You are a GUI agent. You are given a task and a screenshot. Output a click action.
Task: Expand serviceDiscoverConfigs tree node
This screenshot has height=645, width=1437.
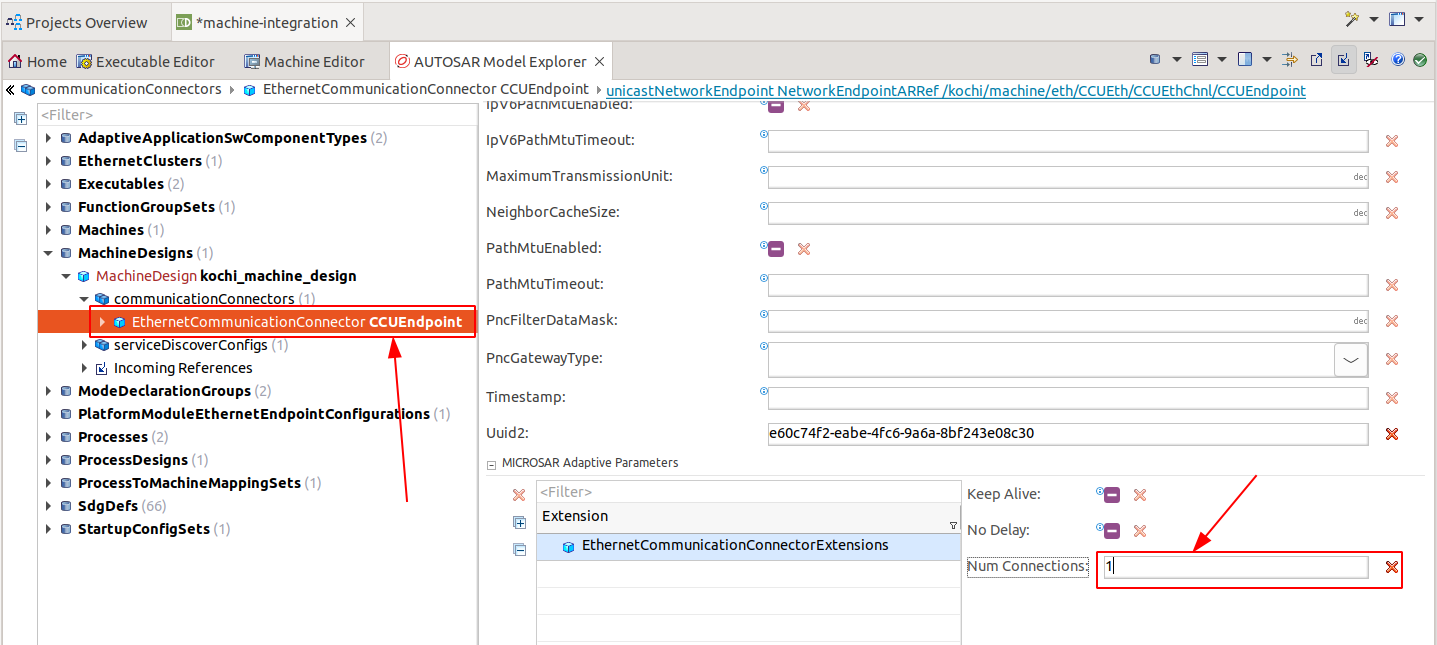tap(85, 345)
